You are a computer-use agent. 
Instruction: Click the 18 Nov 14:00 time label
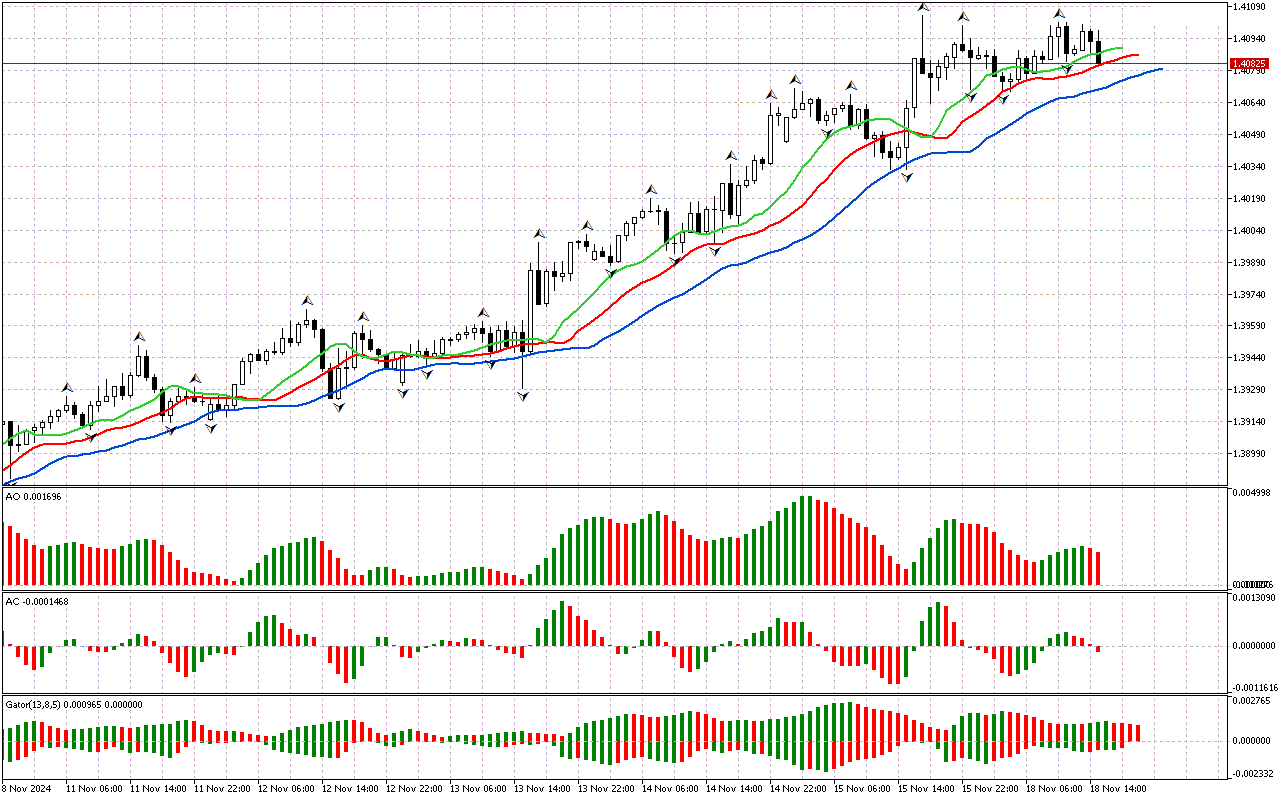[1118, 789]
